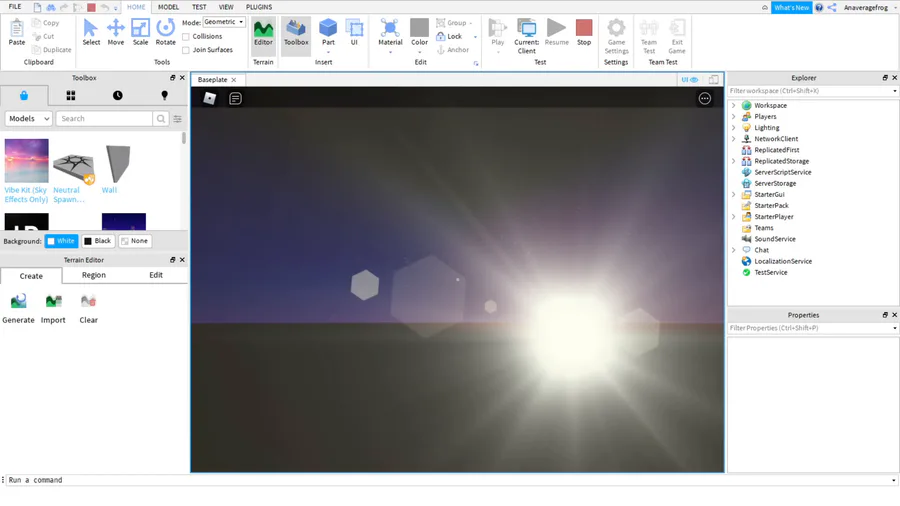Screen dimensions: 900x506
Task: Expand the Chat node
Action: tap(733, 250)
